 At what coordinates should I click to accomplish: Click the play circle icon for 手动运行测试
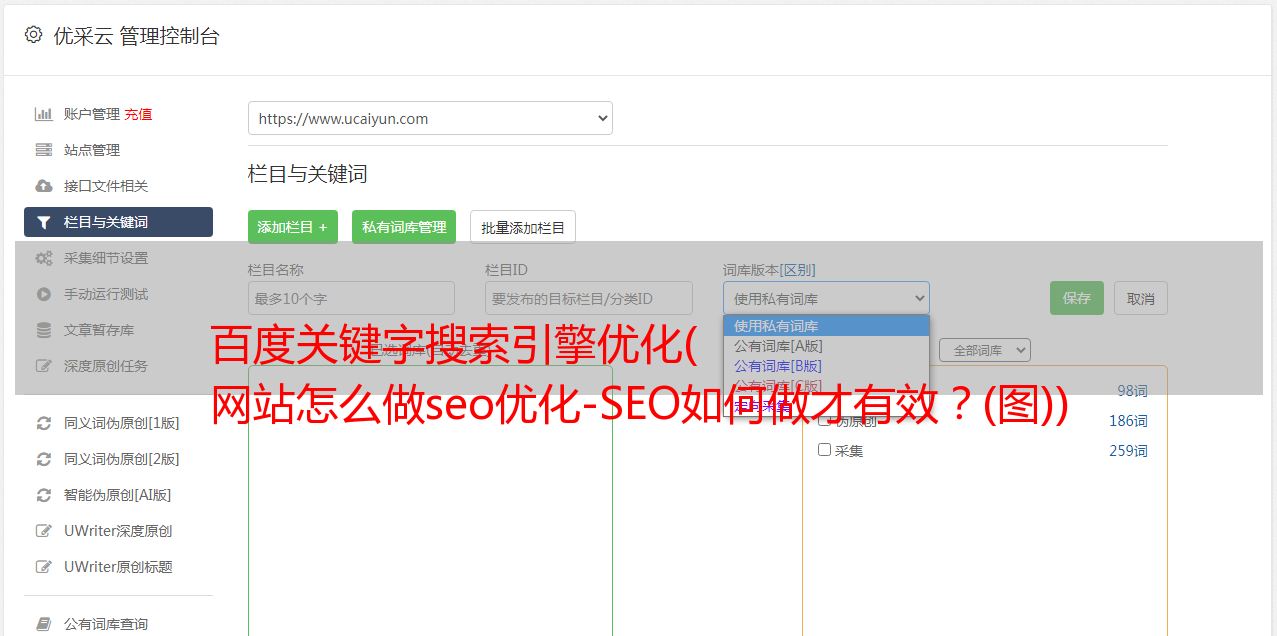point(43,294)
